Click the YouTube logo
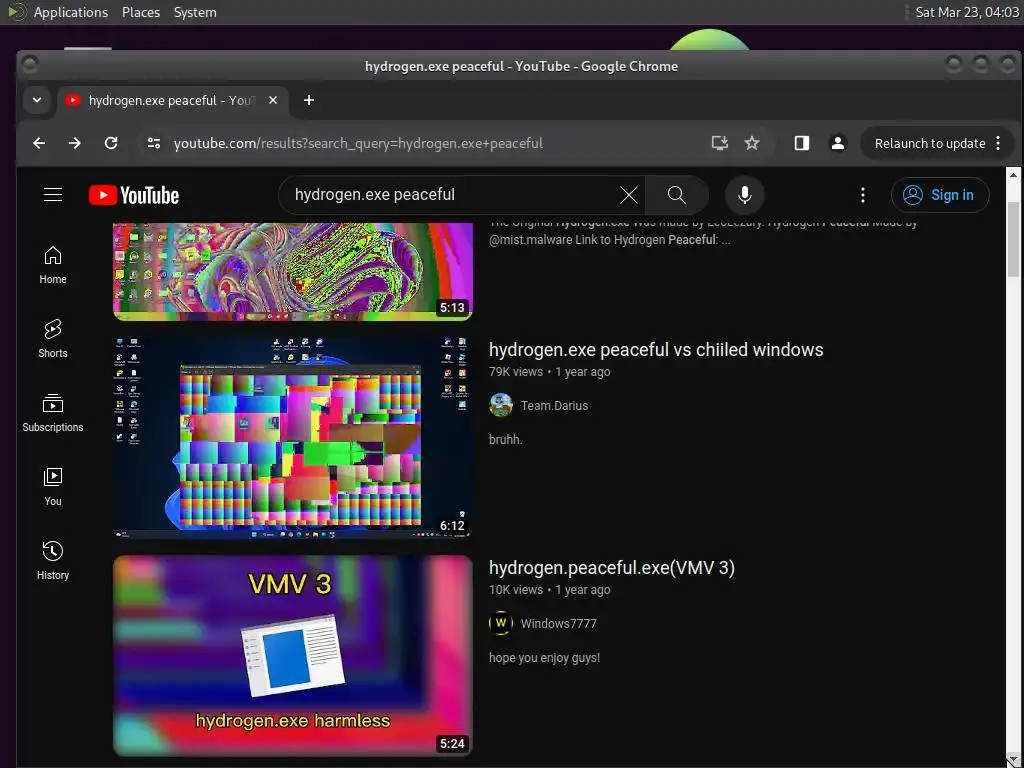 coord(134,195)
